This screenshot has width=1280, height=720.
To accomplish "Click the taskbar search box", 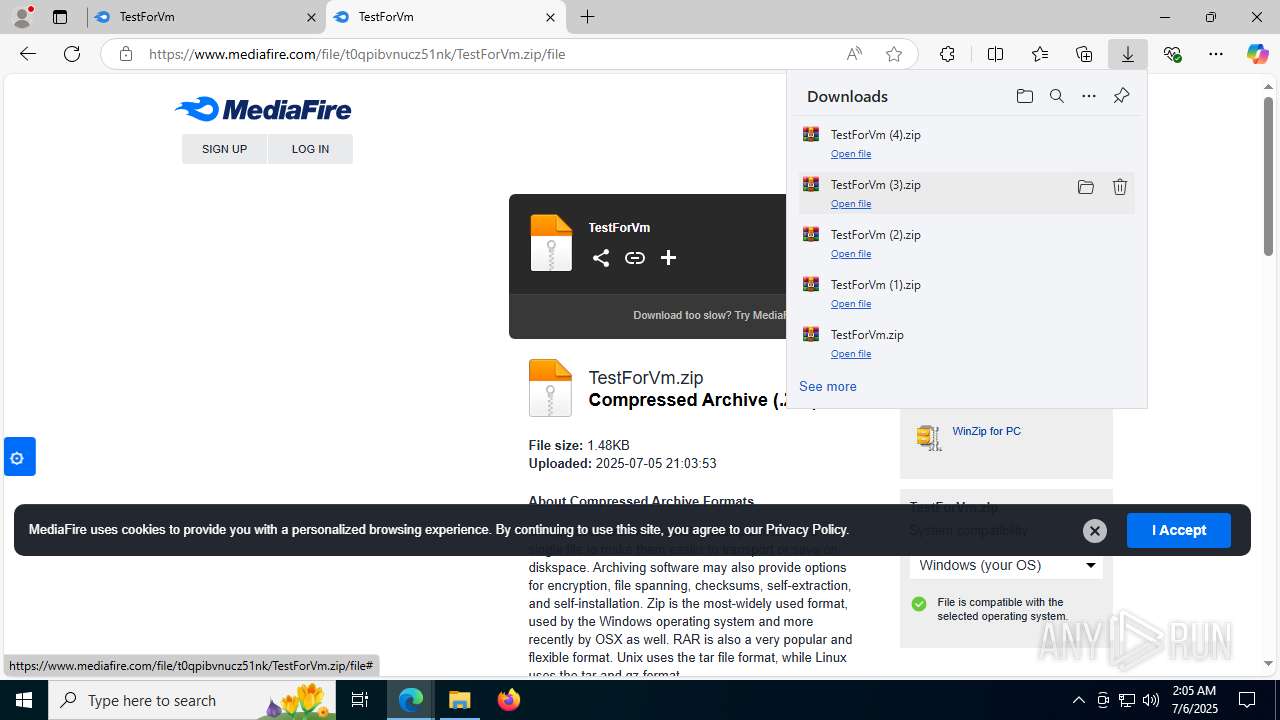I will coord(194,700).
